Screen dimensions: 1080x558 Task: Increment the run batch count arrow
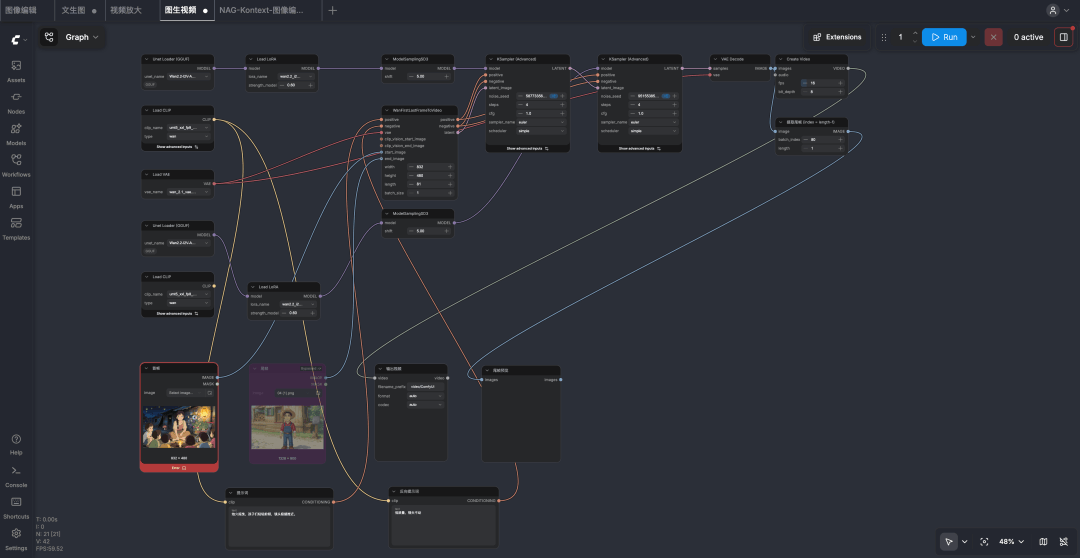pyautogui.click(x=915, y=33)
